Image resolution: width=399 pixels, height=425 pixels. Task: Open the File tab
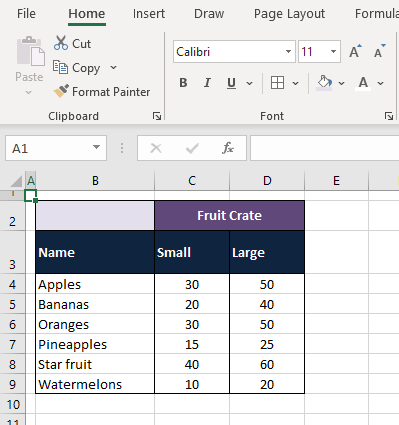click(26, 14)
